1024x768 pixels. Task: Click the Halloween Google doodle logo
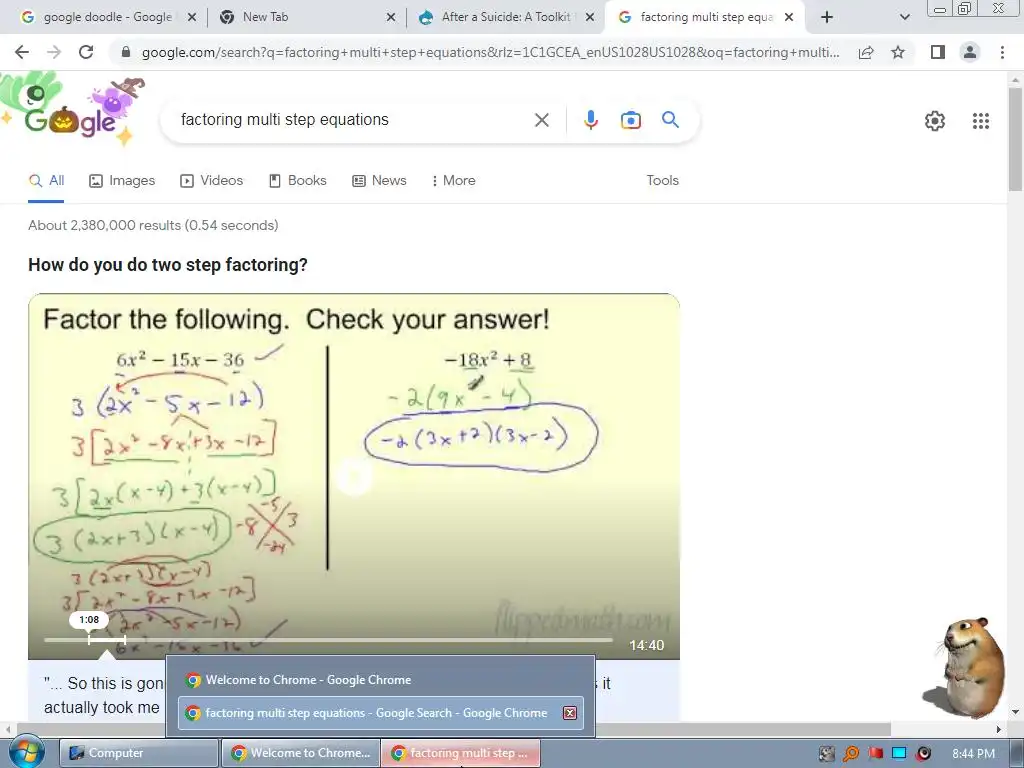tap(73, 111)
